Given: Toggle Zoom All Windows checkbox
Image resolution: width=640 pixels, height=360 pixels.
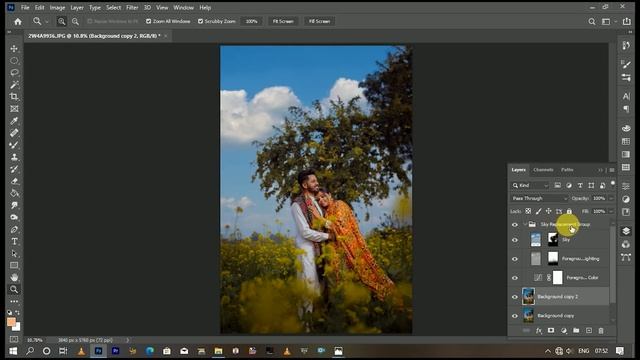Looking at the screenshot, I should click(149, 21).
